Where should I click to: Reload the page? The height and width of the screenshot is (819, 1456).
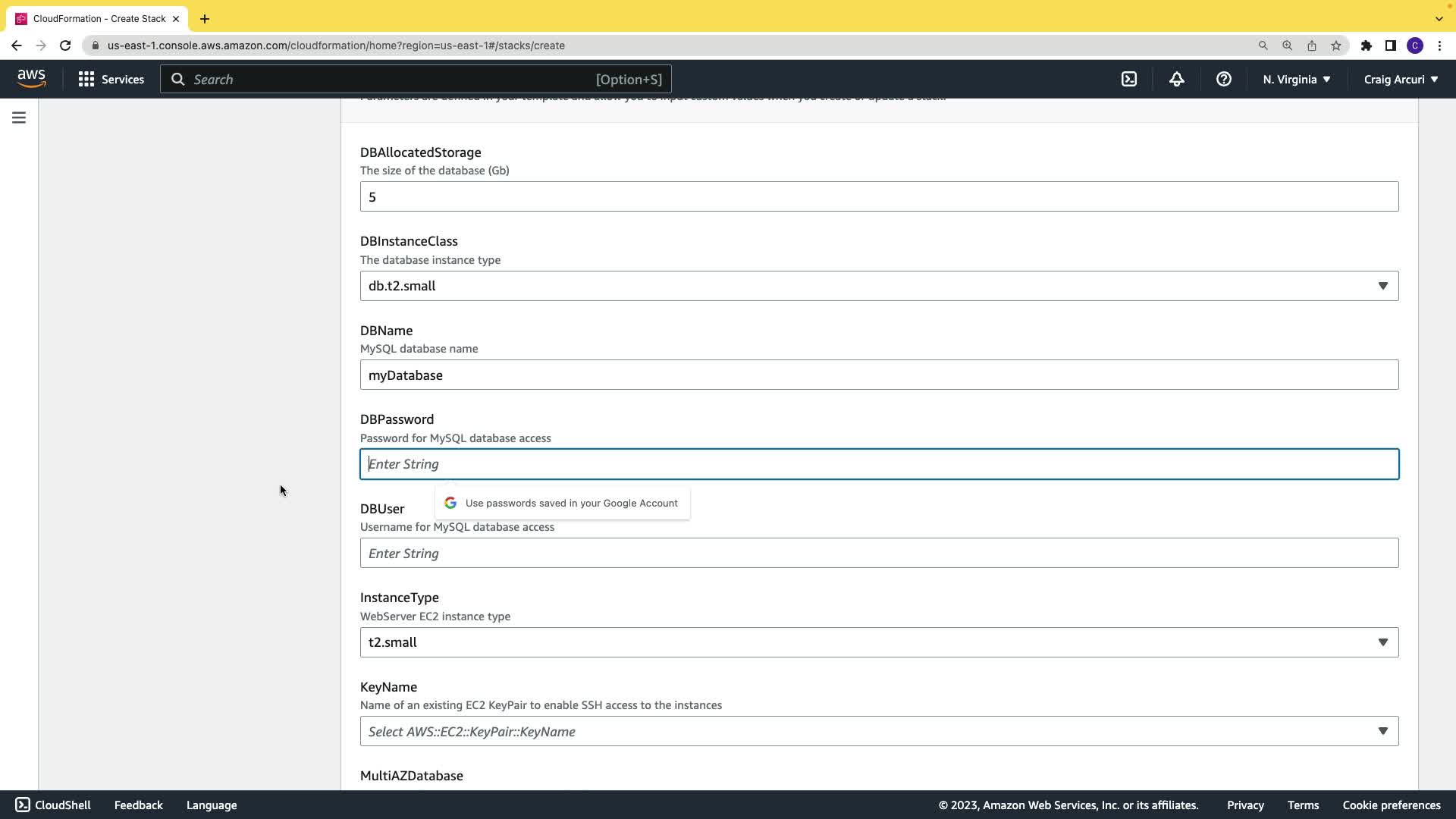tap(65, 45)
